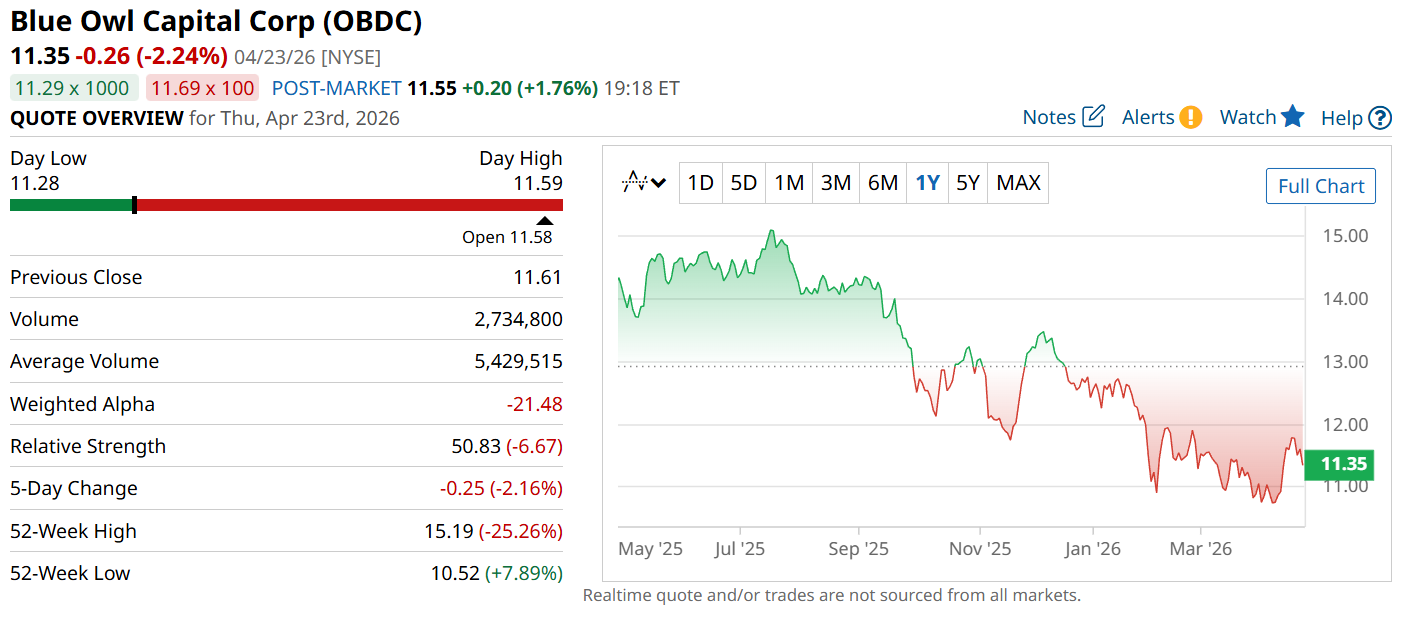
Task: Select the 1D chart range
Action: 700,183
